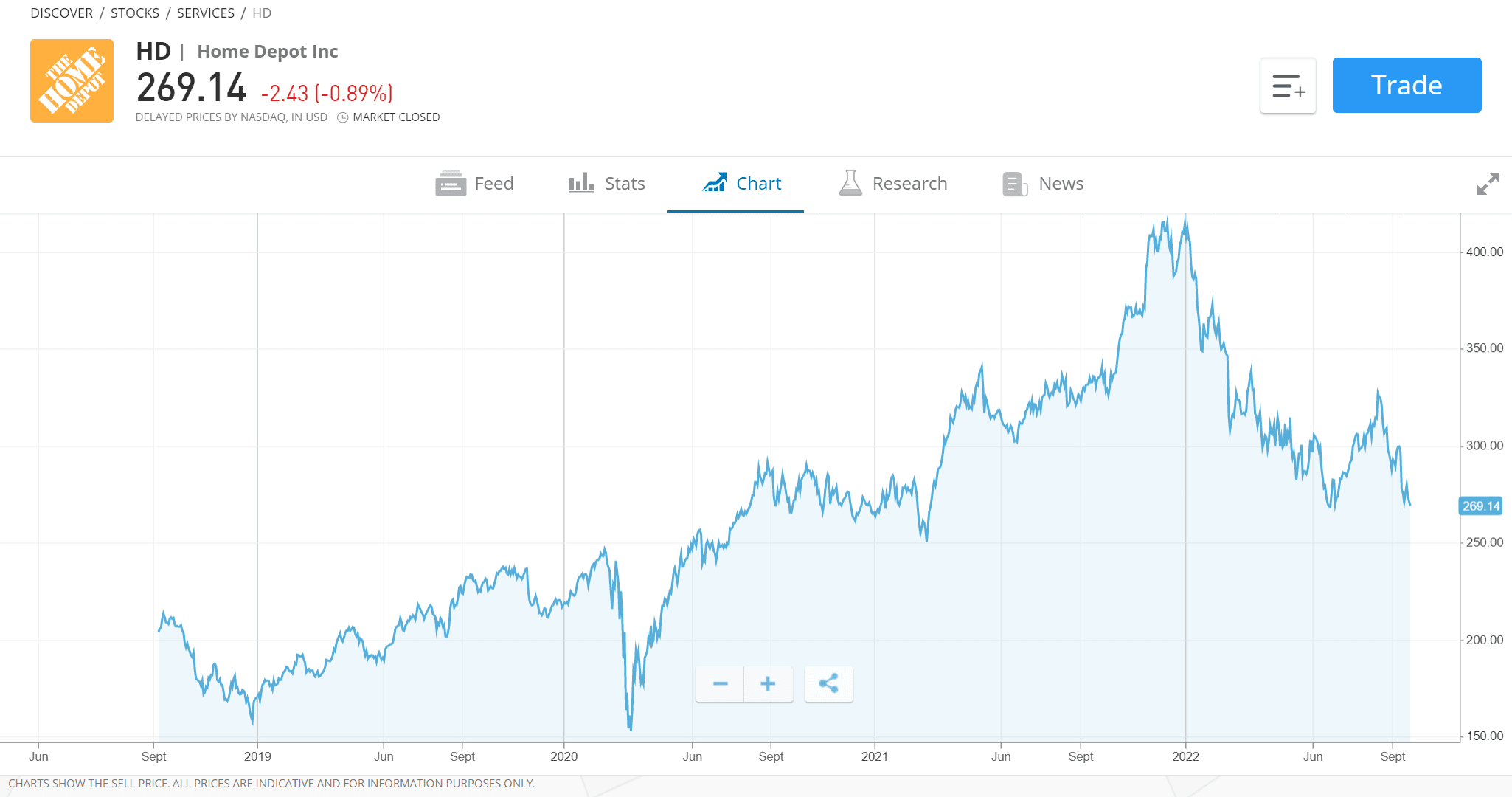1512x797 pixels.
Task: Click the market closed clock icon
Action: click(343, 117)
